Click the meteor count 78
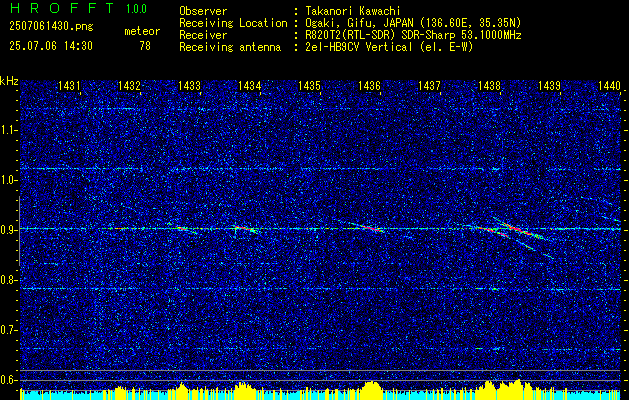 pyautogui.click(x=145, y=46)
